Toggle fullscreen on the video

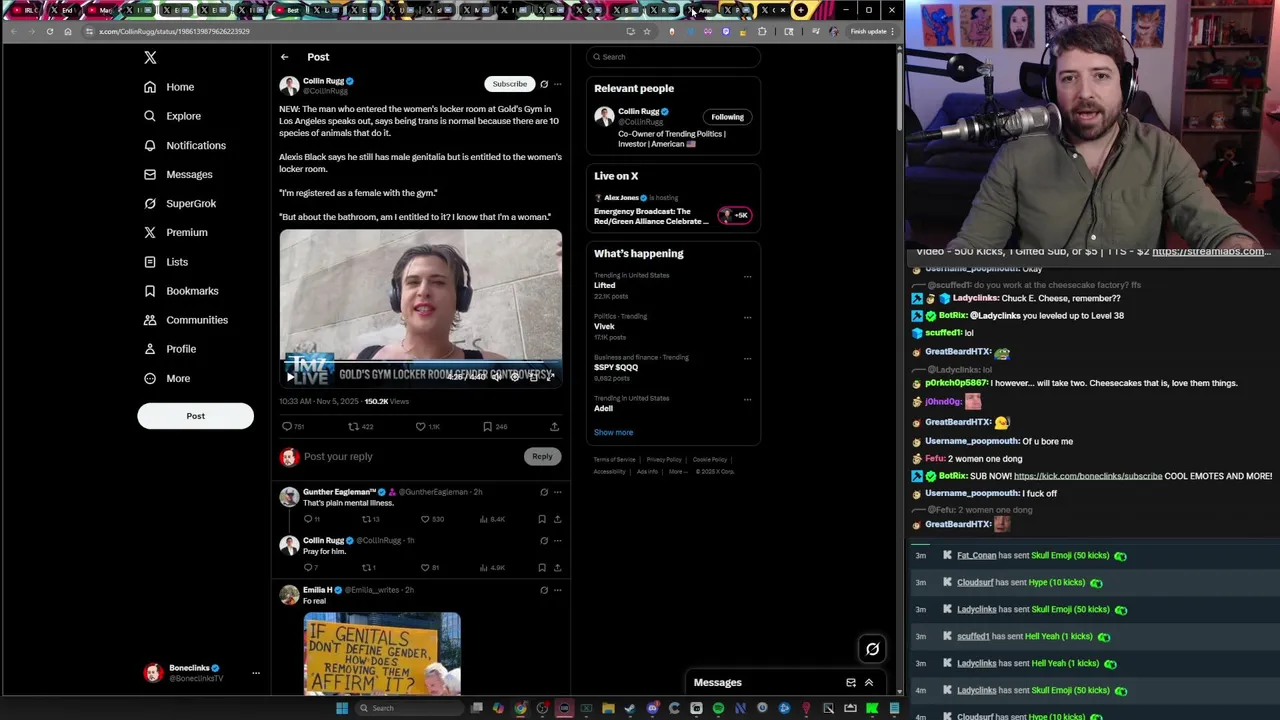[549, 377]
